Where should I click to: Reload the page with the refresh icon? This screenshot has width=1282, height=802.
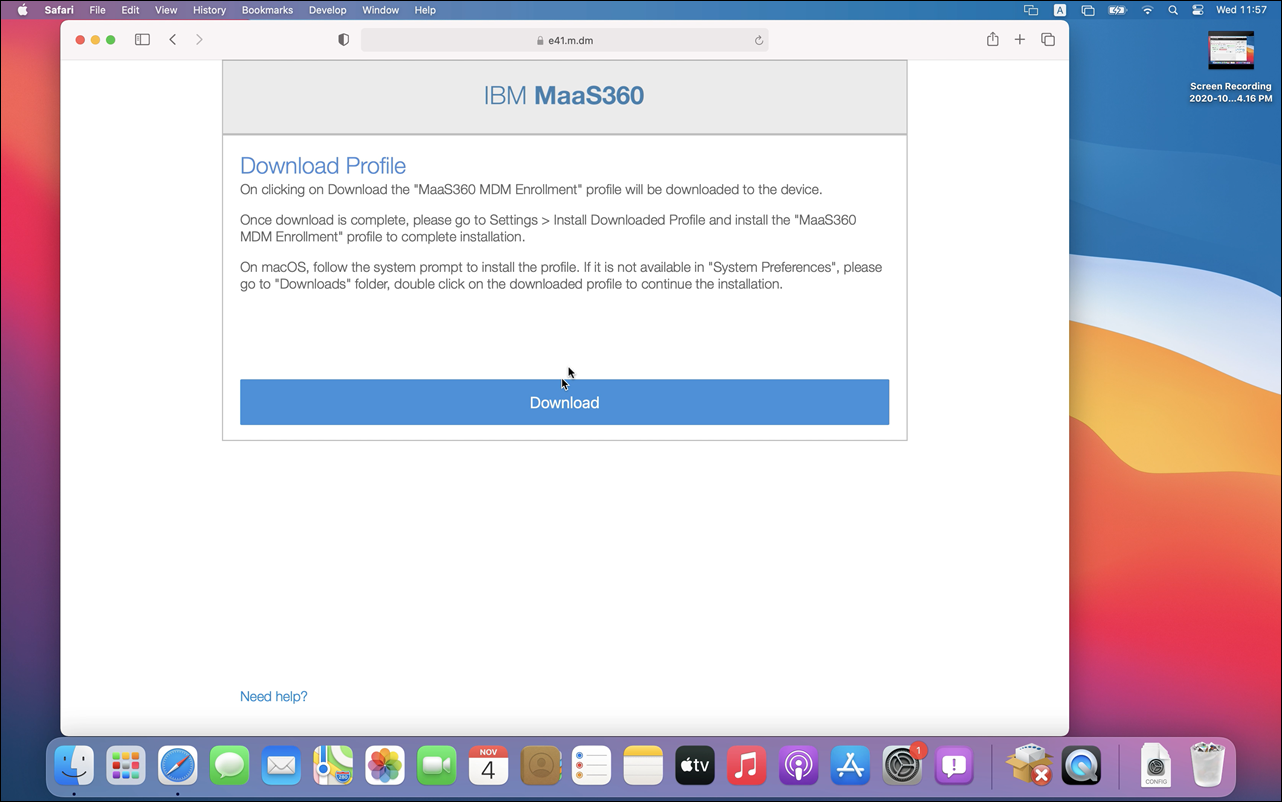(x=759, y=40)
